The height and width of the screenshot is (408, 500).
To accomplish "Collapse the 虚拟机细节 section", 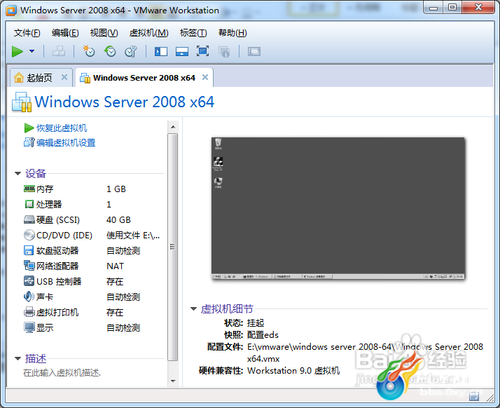I will [193, 309].
